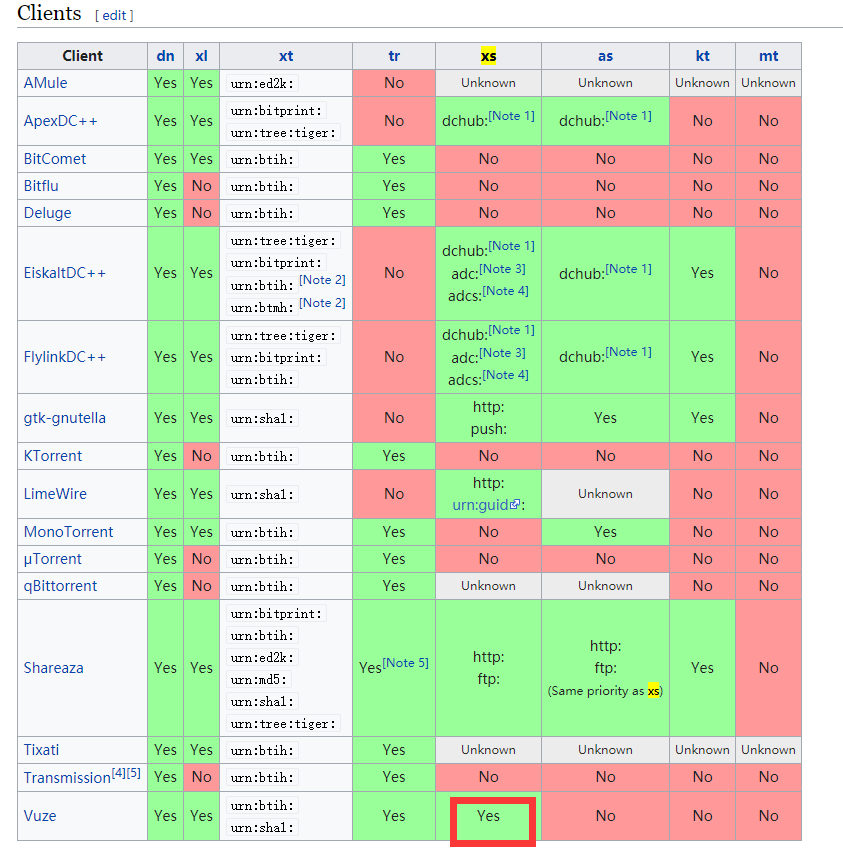This screenshot has height=864, width=843.
Task: Open the AMule client article
Action: (x=46, y=83)
